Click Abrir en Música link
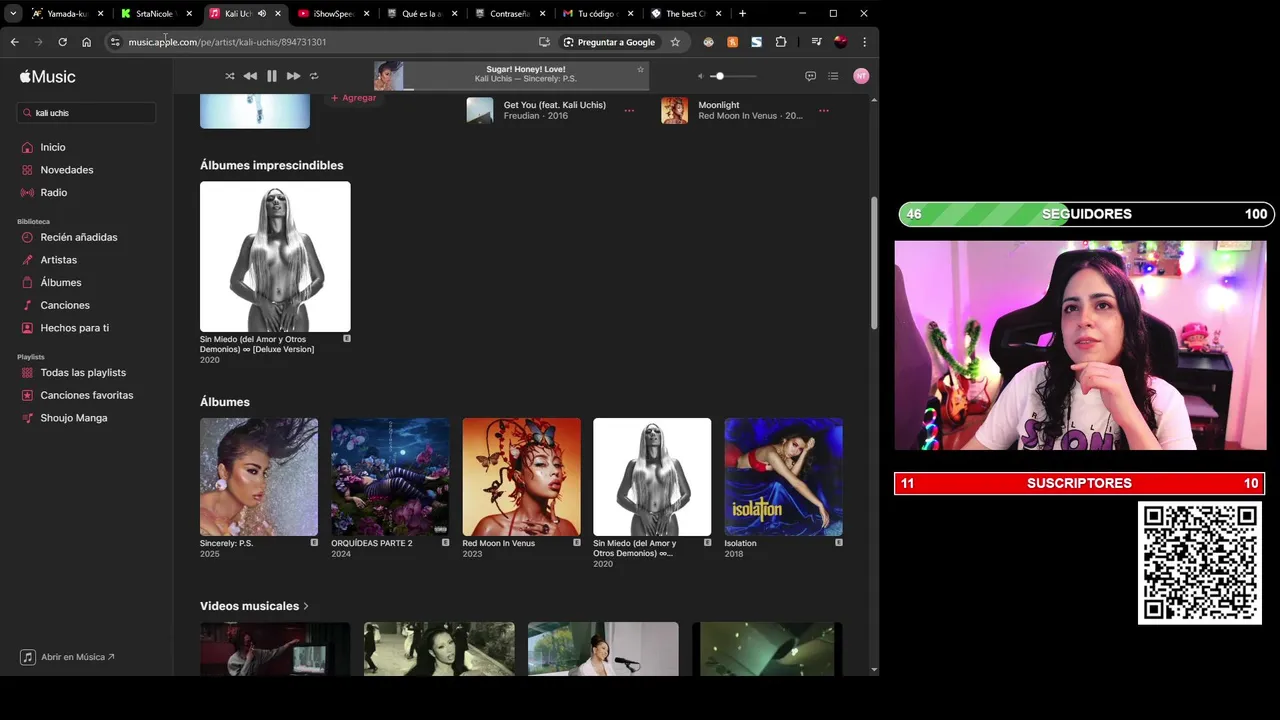 tap(68, 657)
